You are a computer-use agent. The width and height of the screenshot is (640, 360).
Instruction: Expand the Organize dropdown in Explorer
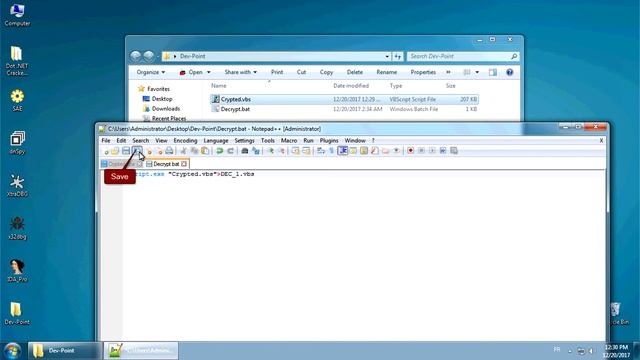[x=151, y=72]
